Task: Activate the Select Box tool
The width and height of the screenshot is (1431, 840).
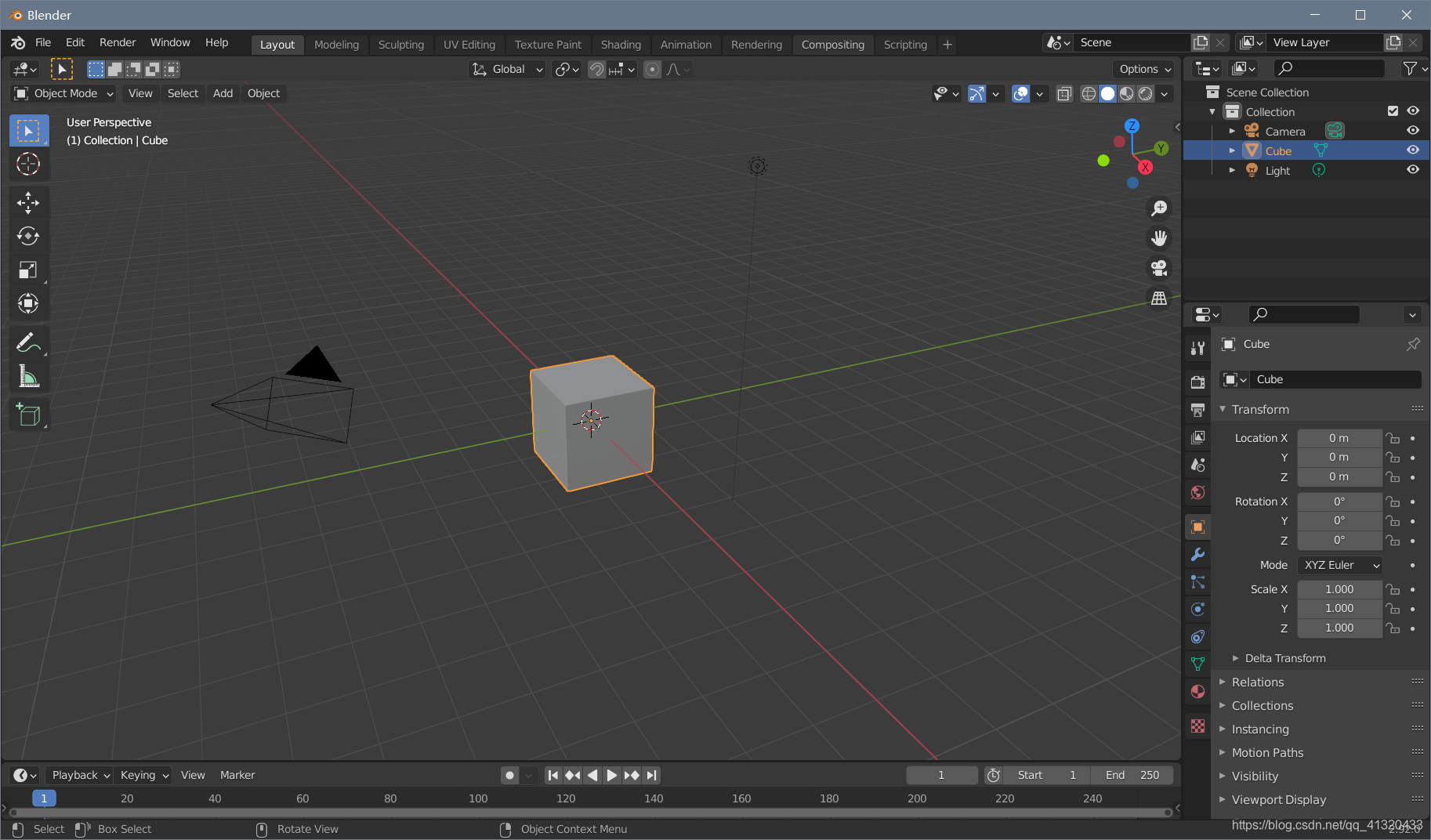Action: pos(28,130)
